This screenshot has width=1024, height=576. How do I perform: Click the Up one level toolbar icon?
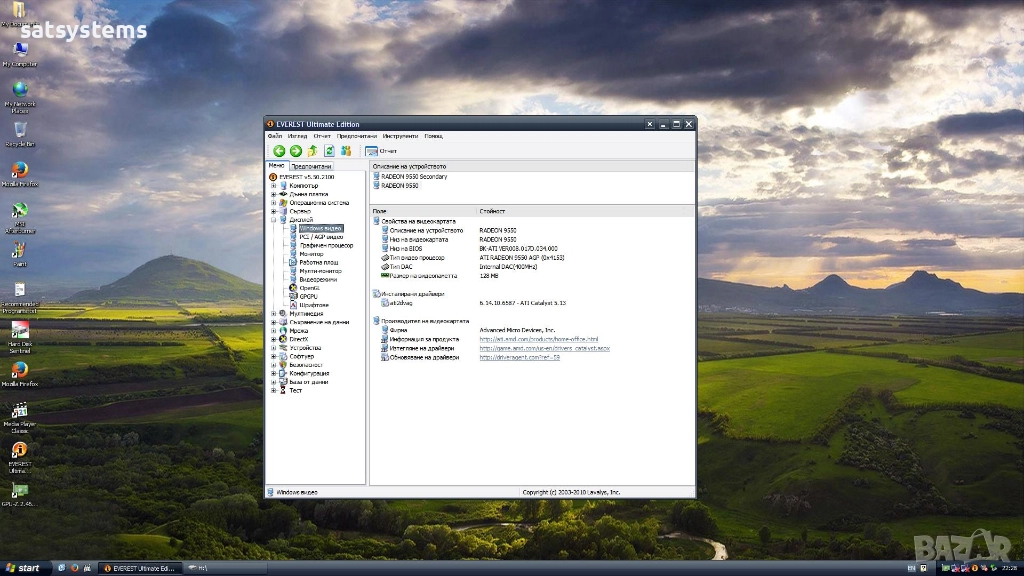point(312,151)
